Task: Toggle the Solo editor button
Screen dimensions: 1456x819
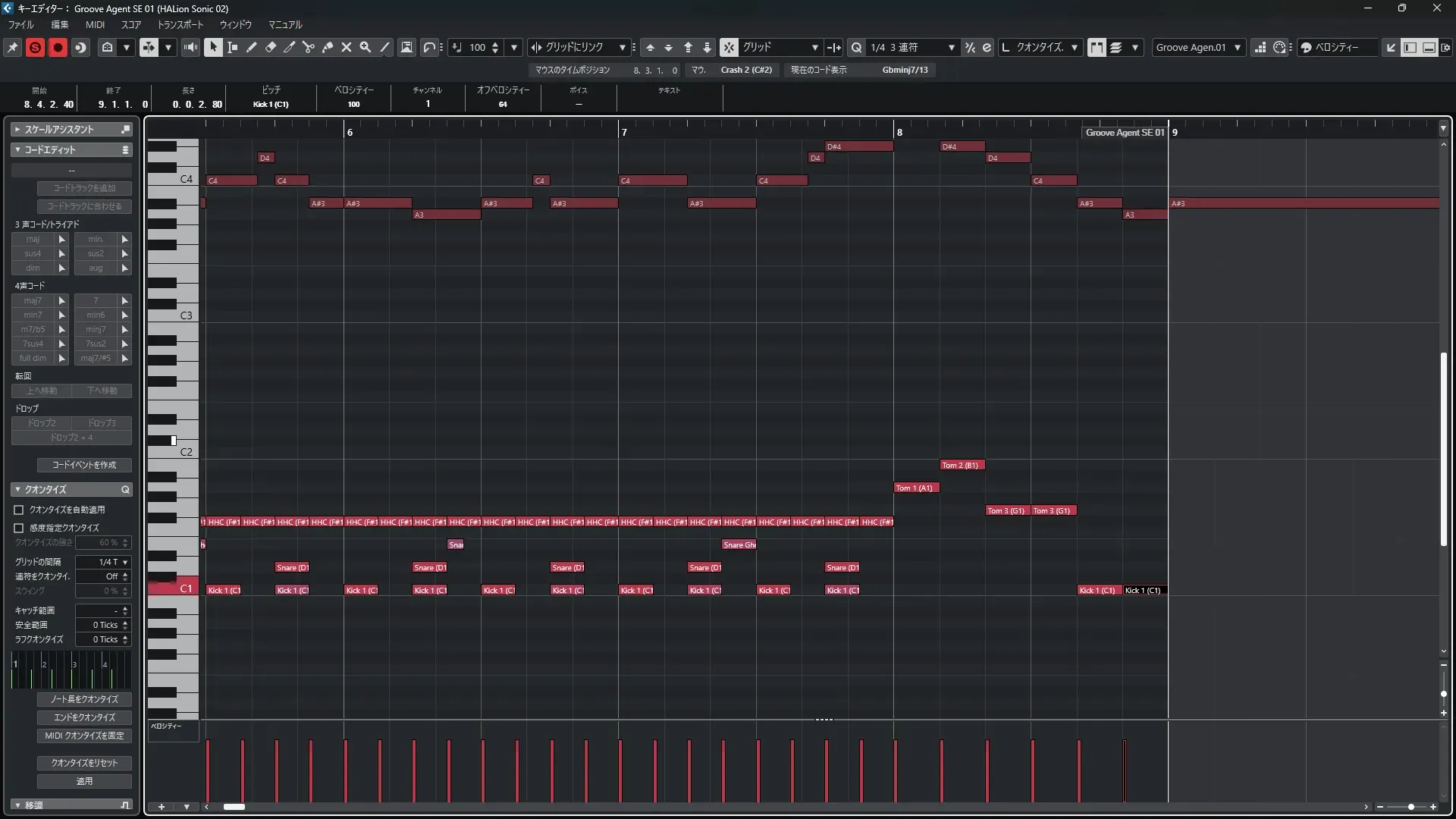Action: (x=35, y=47)
